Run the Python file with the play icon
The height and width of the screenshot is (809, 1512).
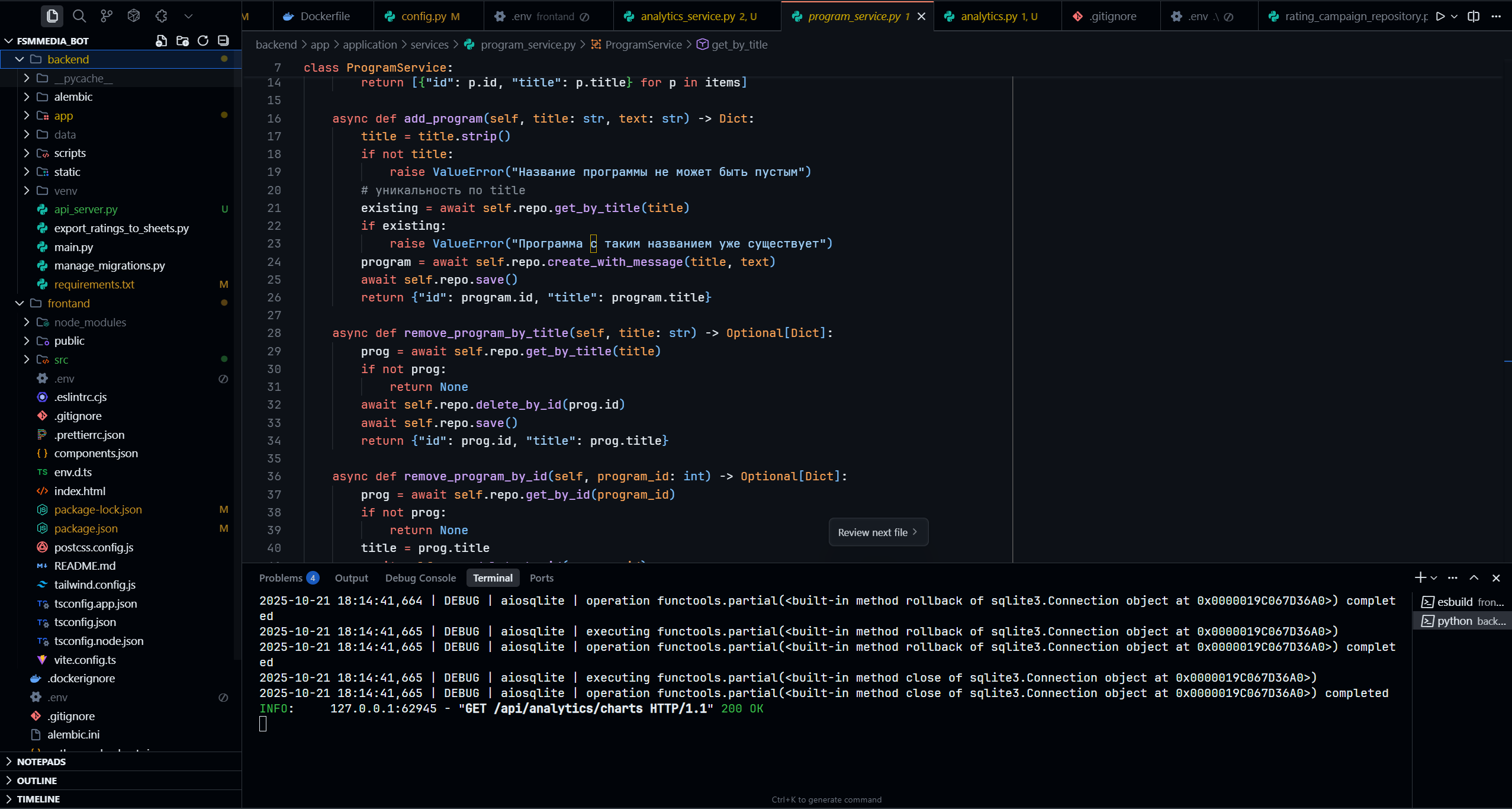pos(1440,17)
